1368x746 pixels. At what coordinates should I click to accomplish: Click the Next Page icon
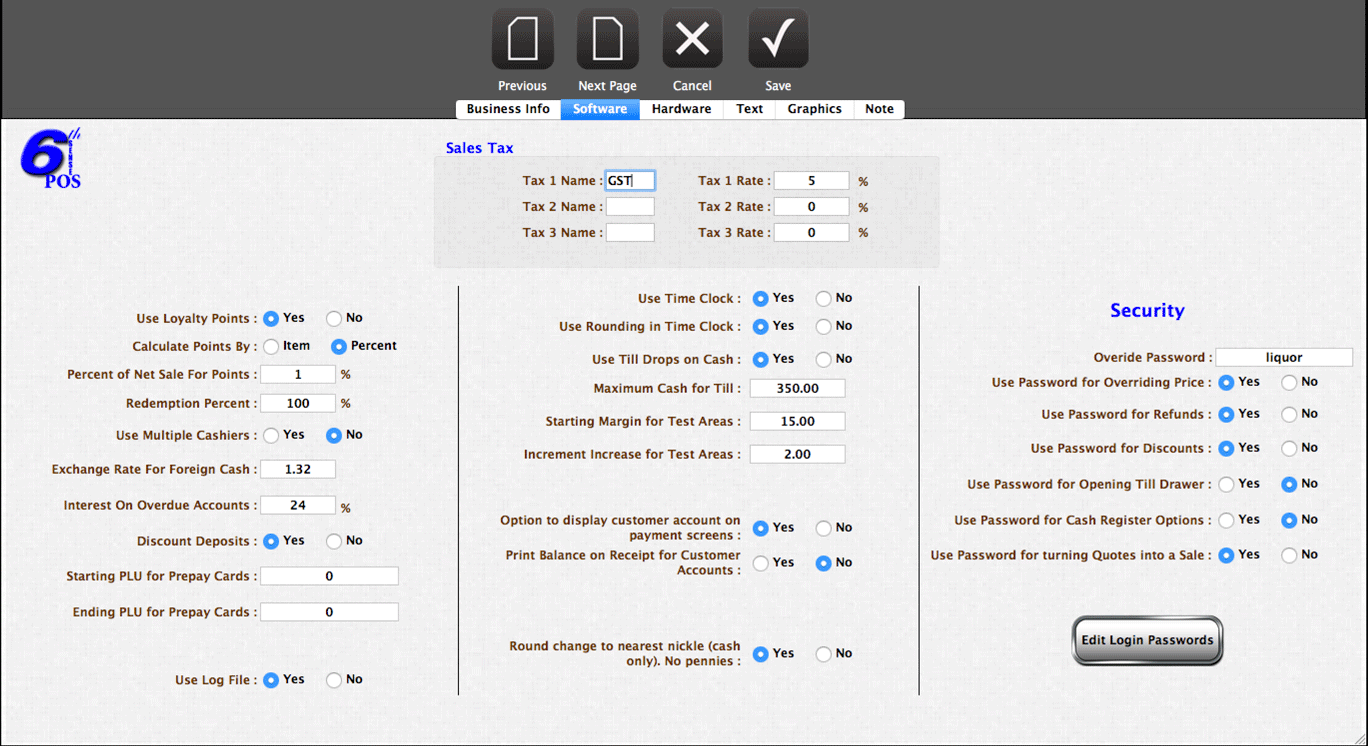click(607, 40)
